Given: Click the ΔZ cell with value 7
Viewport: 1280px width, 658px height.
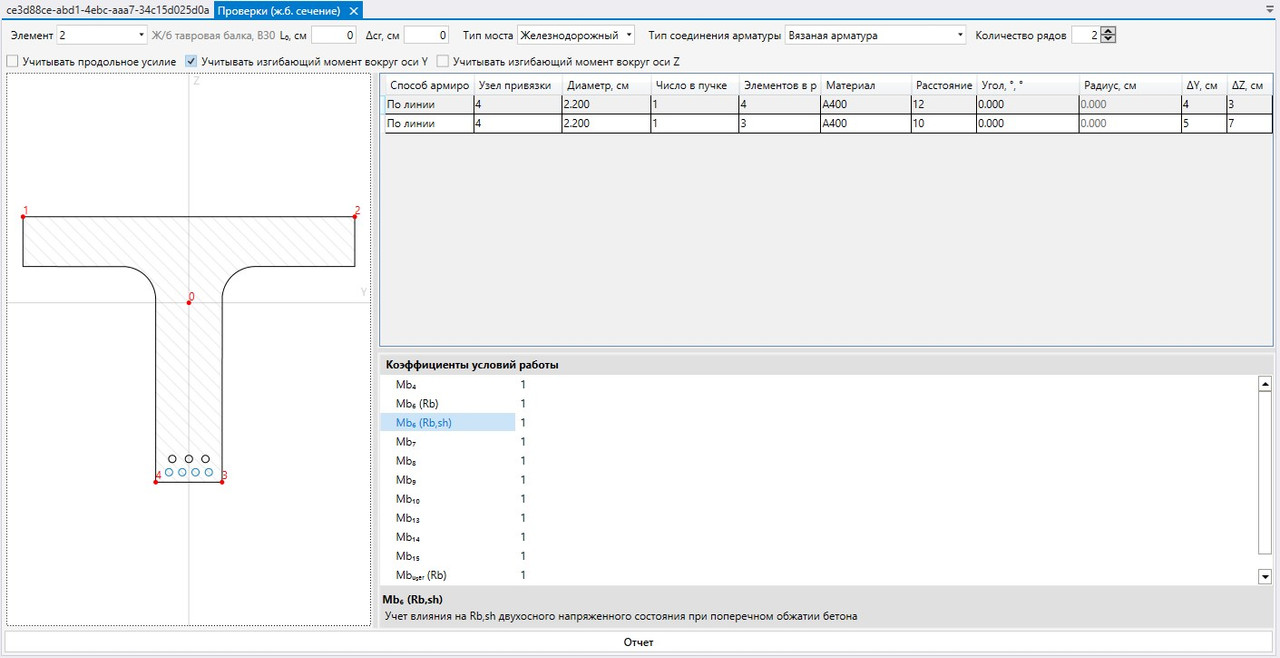Looking at the screenshot, I should tap(1249, 123).
